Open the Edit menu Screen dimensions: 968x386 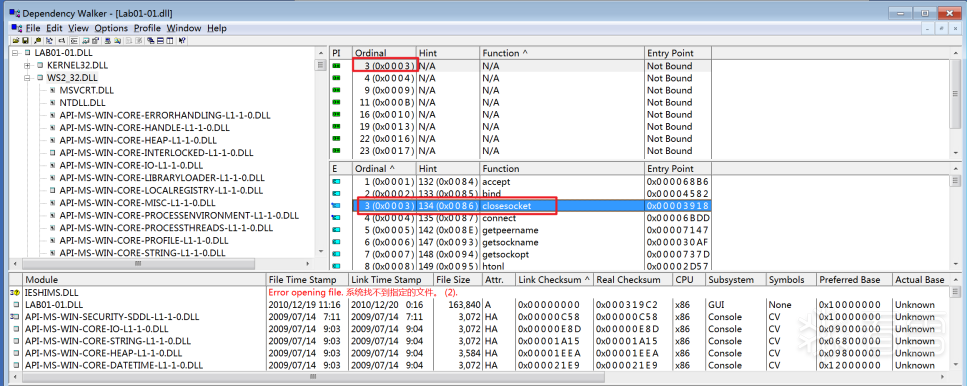tap(54, 28)
